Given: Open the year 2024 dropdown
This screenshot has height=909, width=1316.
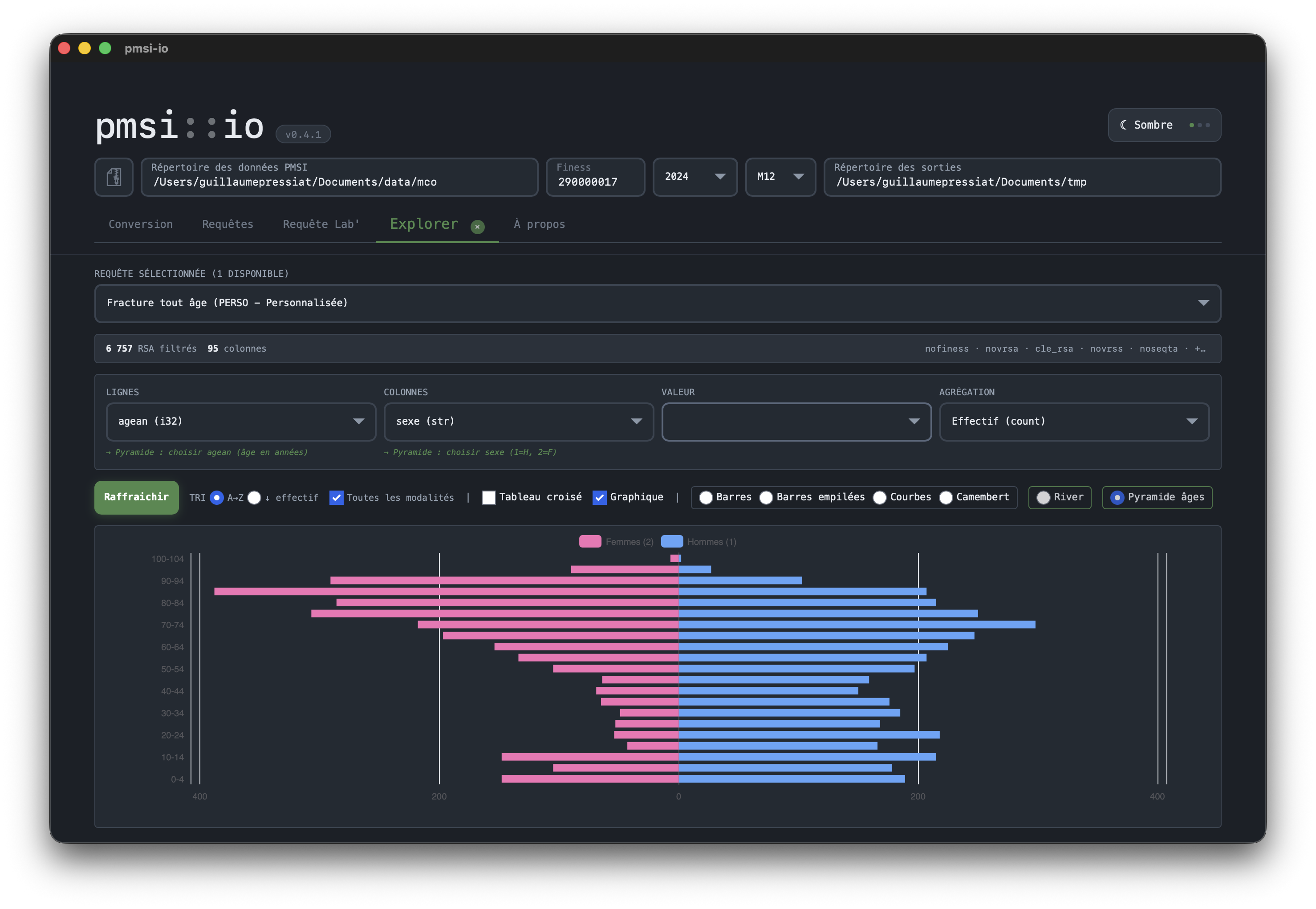Looking at the screenshot, I should coord(695,177).
